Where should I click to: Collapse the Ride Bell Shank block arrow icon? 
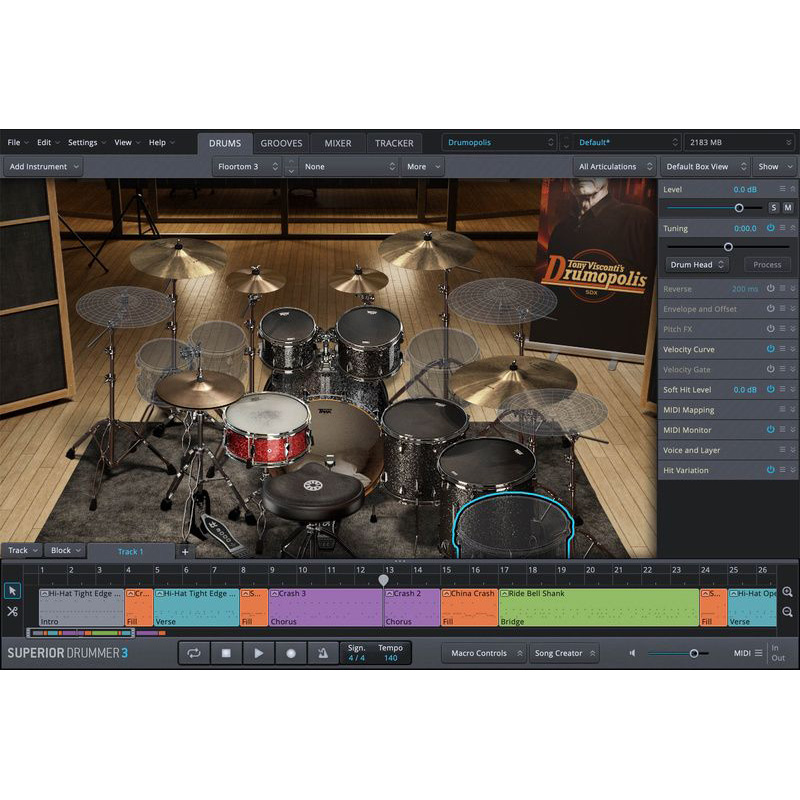[x=504, y=593]
